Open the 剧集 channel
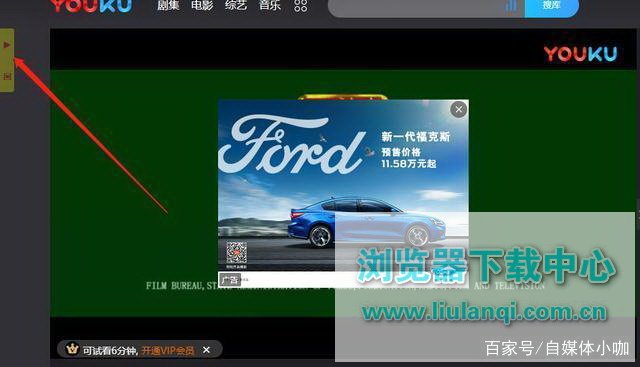This screenshot has width=640, height=367. pyautogui.click(x=168, y=5)
